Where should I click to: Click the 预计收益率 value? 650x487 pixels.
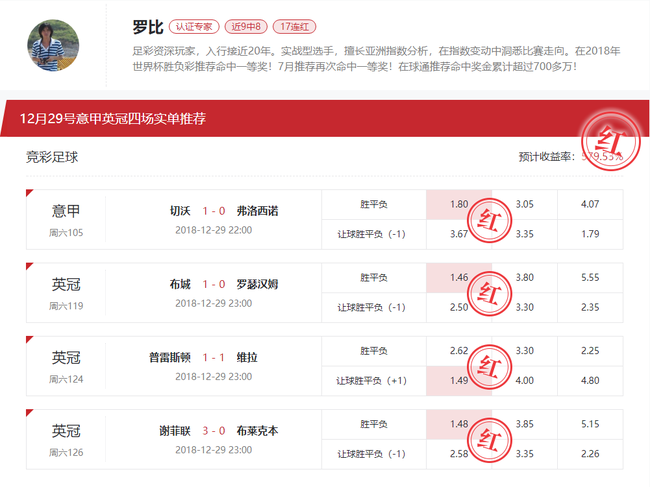pos(602,157)
